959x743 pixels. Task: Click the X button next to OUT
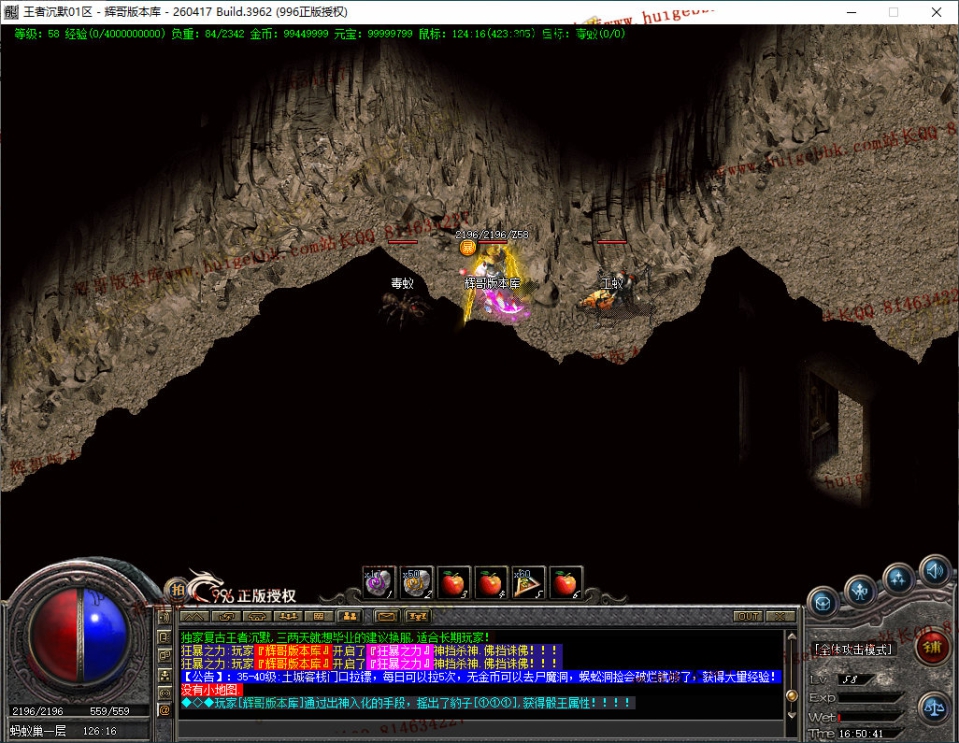click(x=780, y=616)
